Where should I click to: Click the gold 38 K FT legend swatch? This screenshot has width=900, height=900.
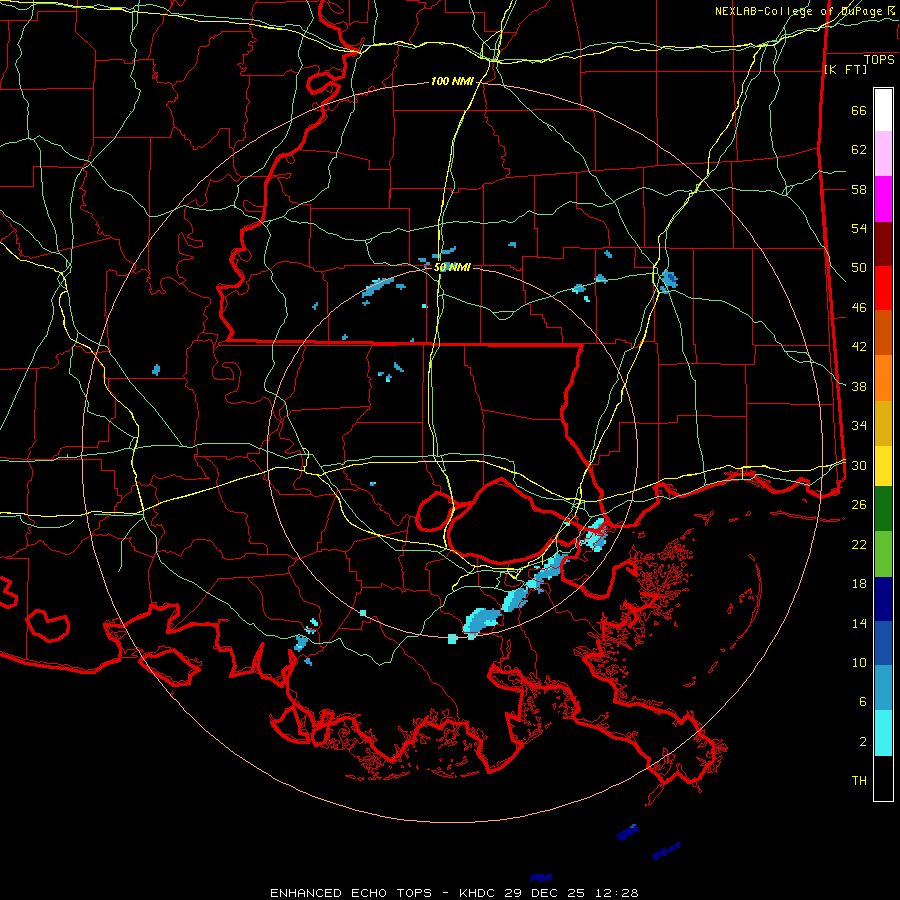click(x=883, y=423)
